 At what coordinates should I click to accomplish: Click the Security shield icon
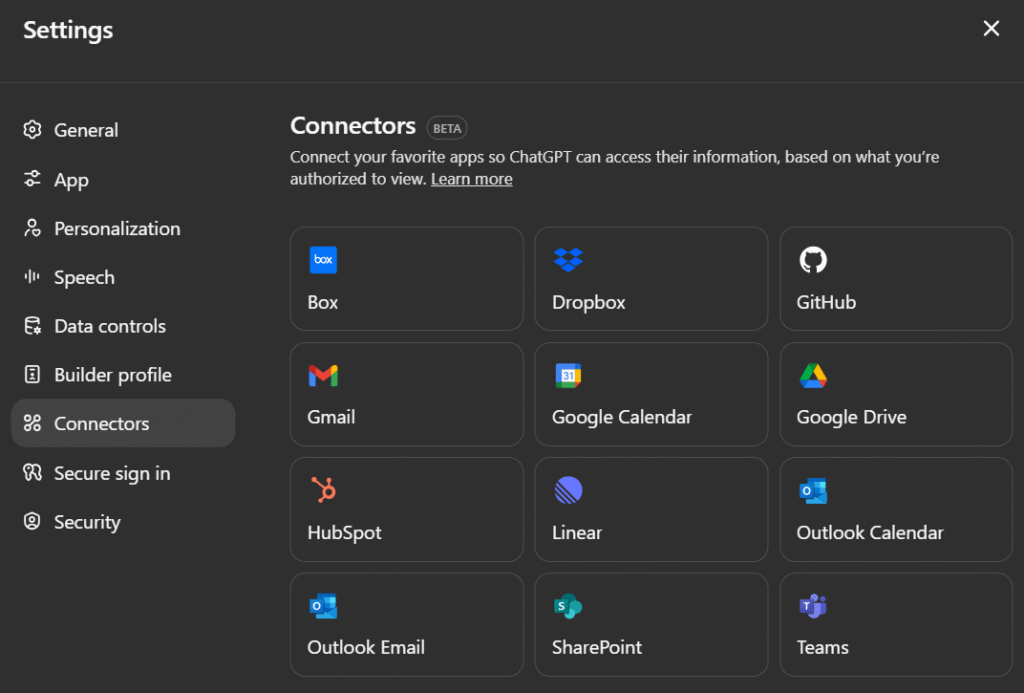coord(32,521)
